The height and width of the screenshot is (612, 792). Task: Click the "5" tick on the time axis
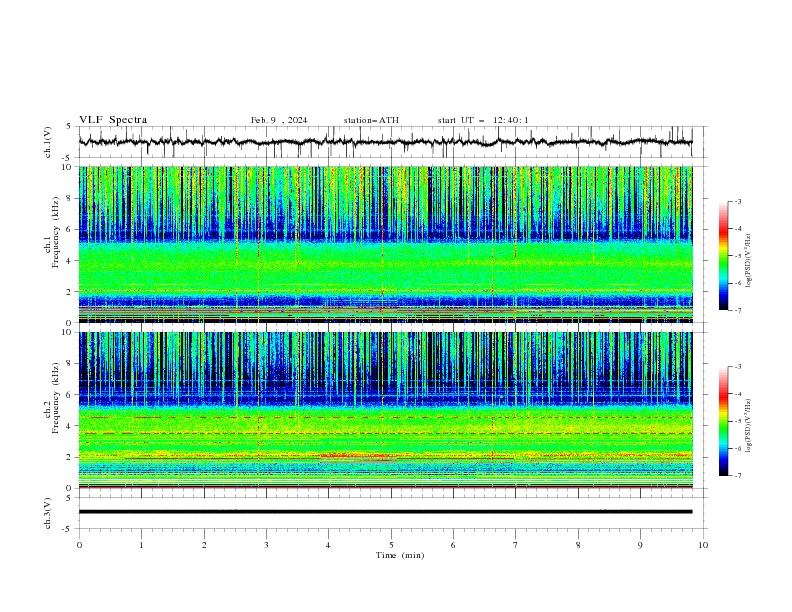tap(391, 545)
